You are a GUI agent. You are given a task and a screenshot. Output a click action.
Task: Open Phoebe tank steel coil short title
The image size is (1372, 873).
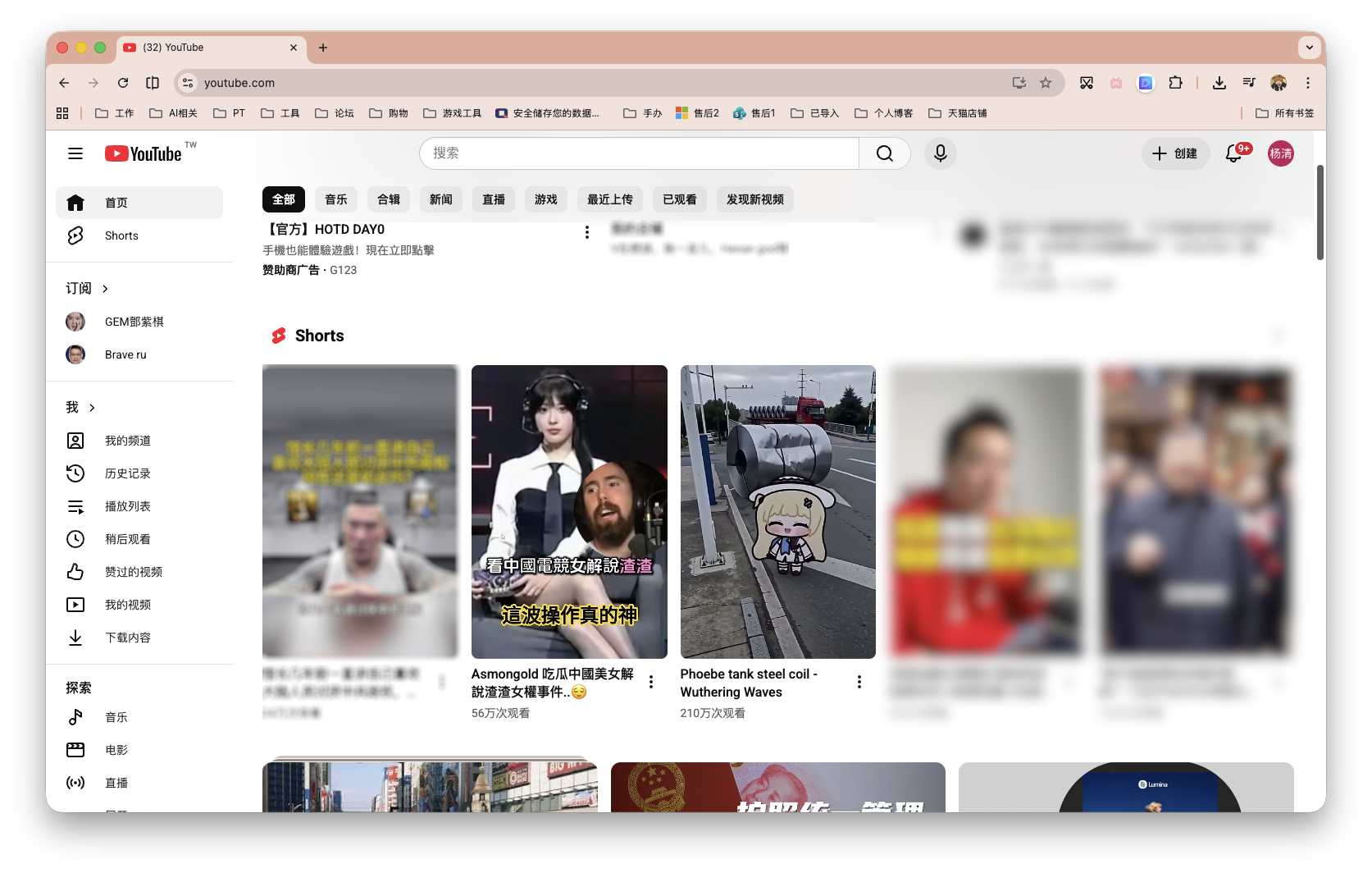tap(749, 683)
